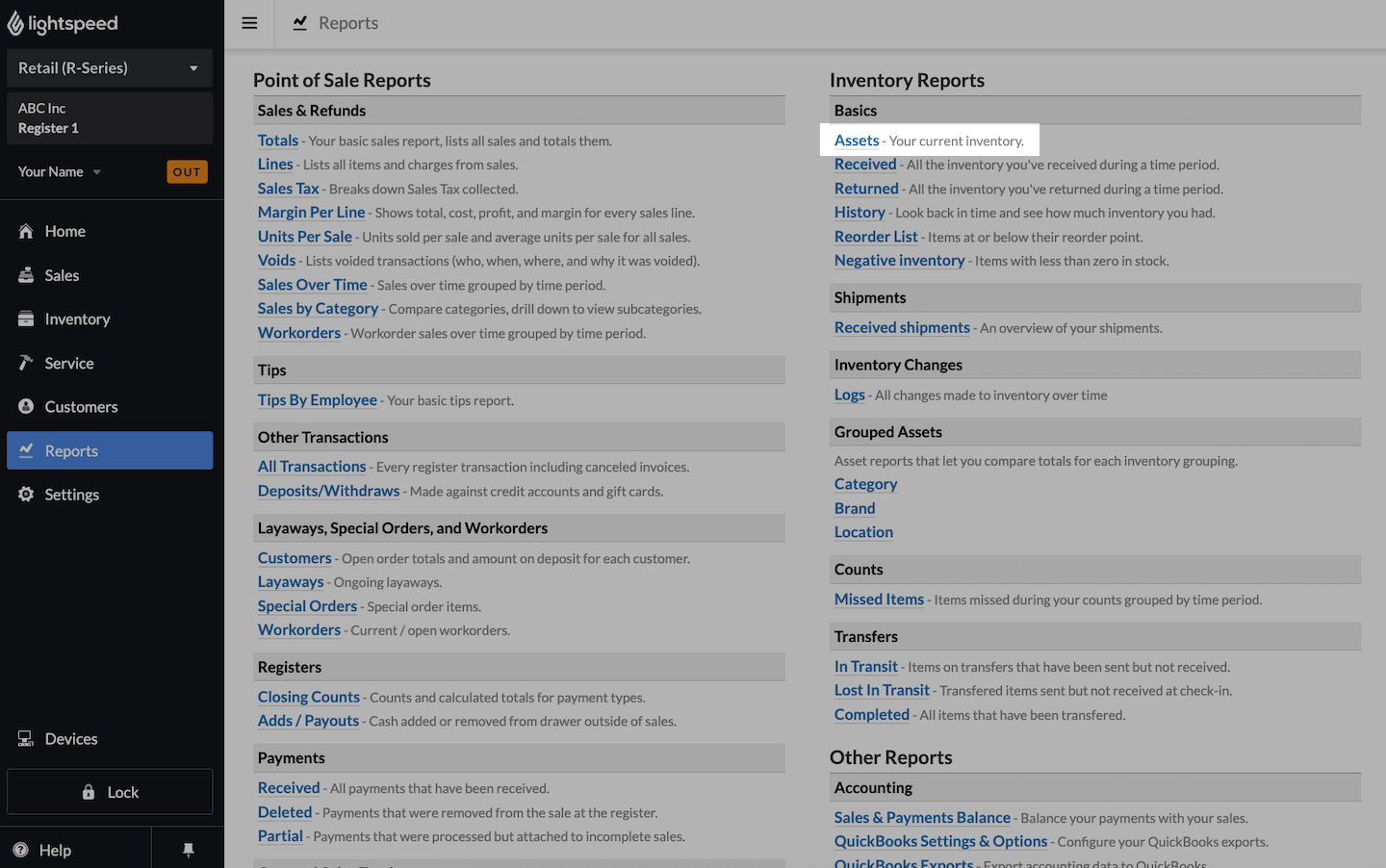Open the Adds / Payouts report
Screen dimensions: 1386x868
pos(308,721)
